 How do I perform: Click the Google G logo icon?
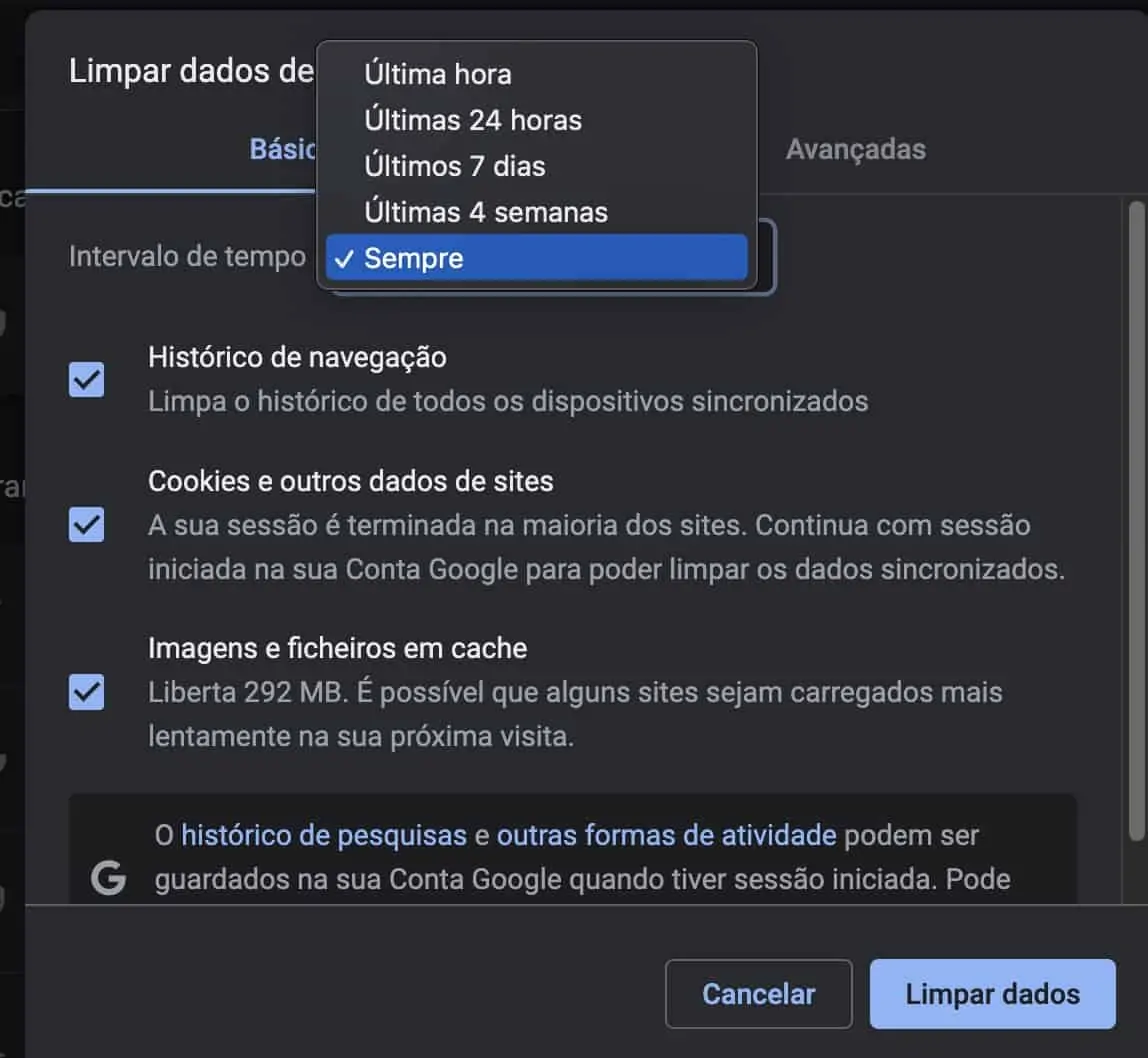click(x=108, y=877)
